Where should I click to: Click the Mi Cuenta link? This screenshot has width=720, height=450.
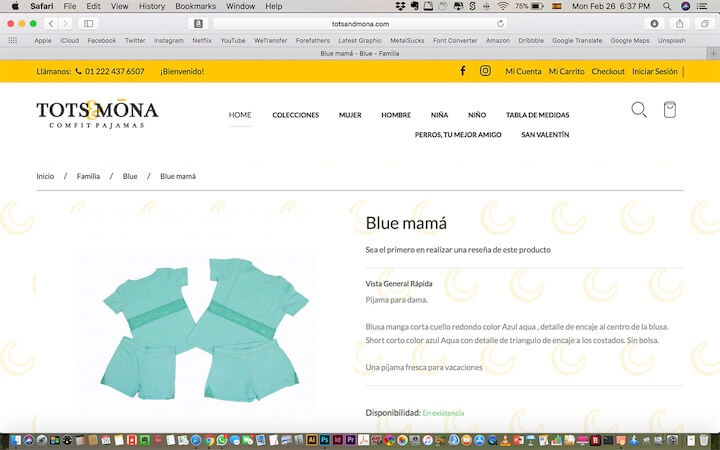pyautogui.click(x=523, y=71)
